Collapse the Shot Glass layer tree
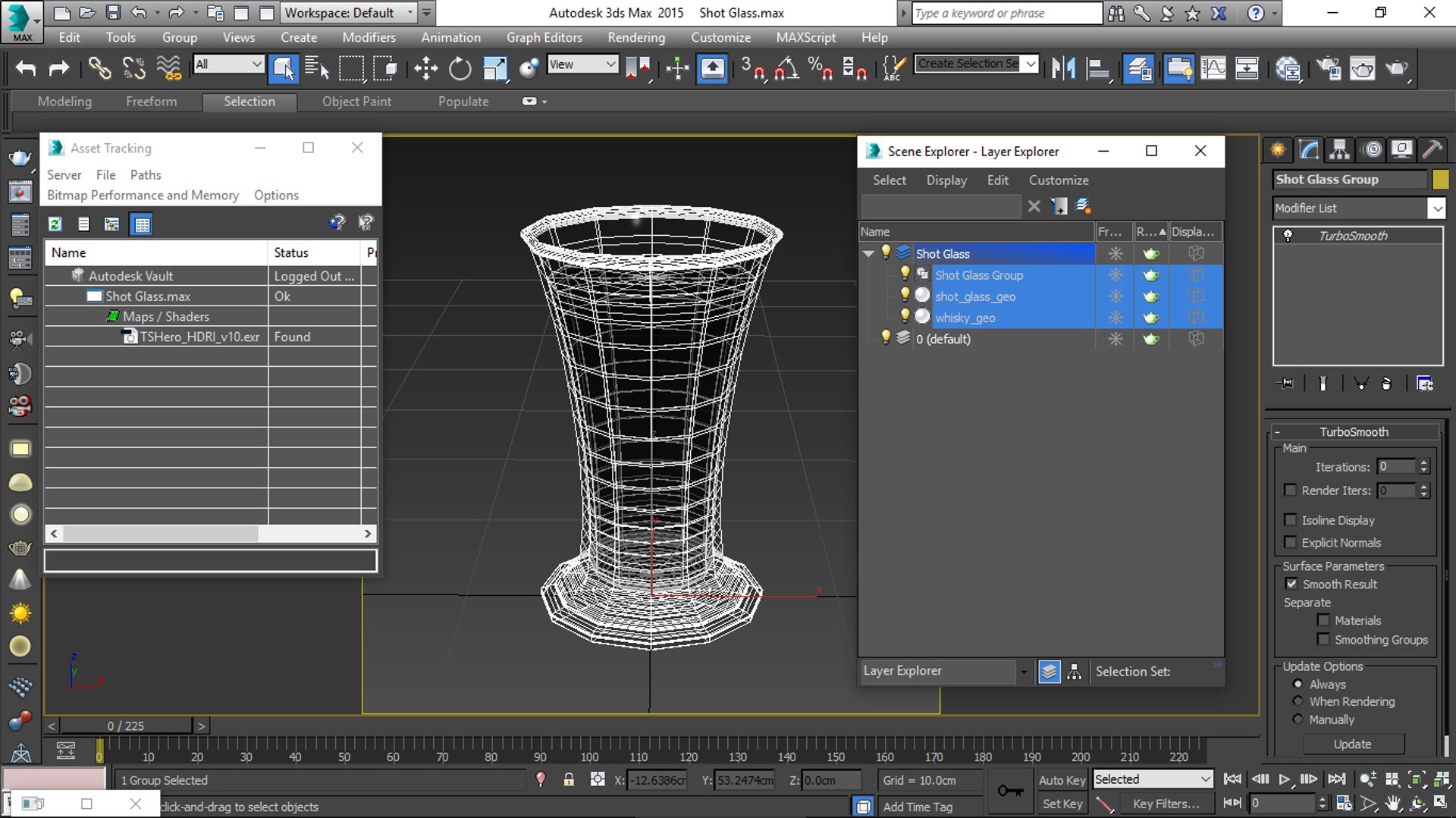 pyautogui.click(x=869, y=253)
